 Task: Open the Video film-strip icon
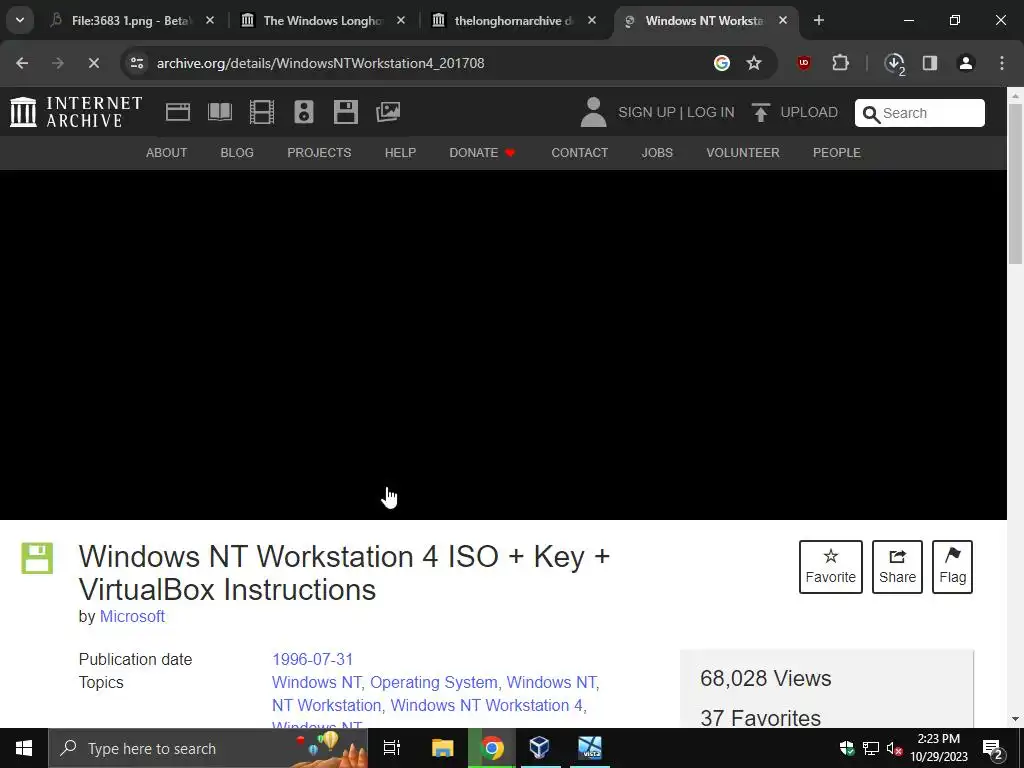click(261, 112)
